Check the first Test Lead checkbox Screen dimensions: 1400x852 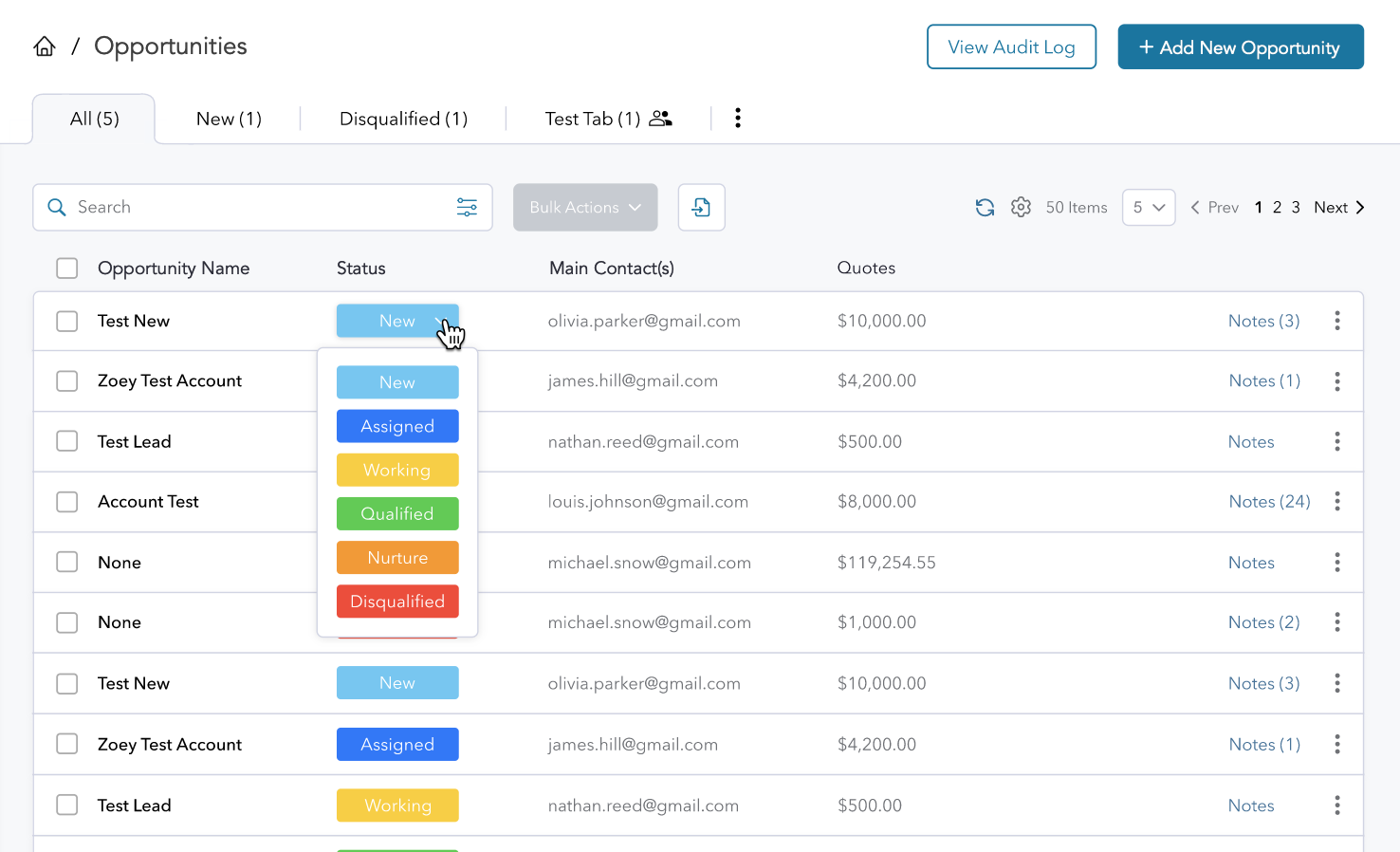[x=66, y=441]
